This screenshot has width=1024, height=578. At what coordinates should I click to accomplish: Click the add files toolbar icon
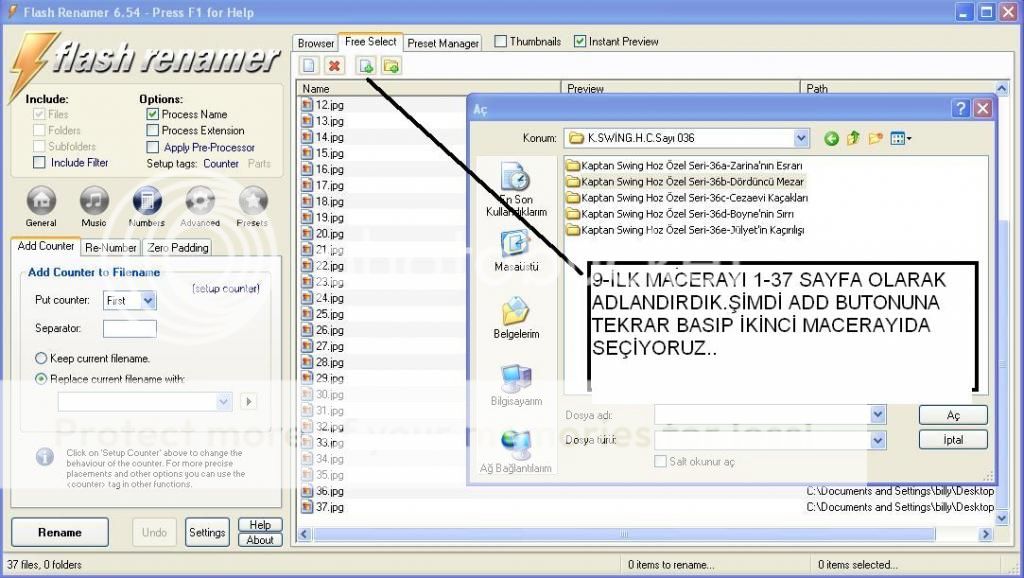[366, 66]
